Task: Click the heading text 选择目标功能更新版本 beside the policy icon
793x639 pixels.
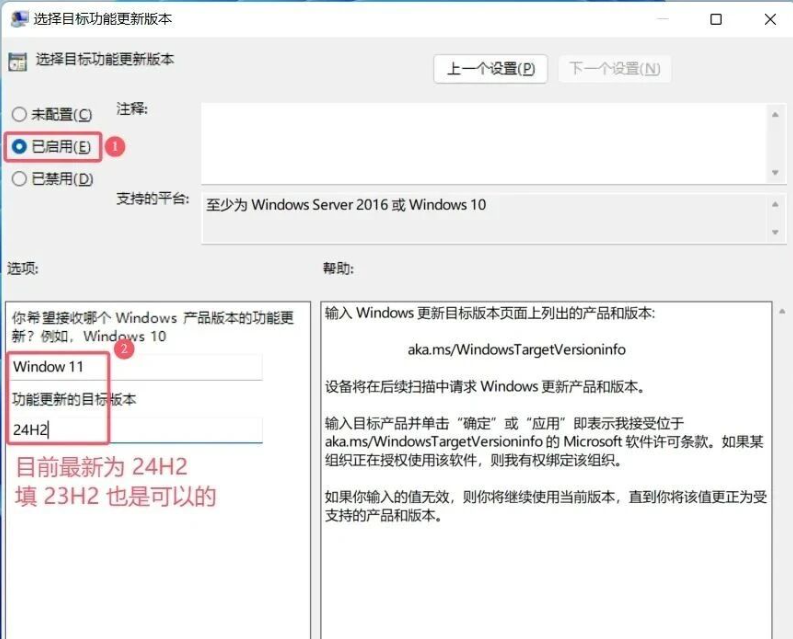Action: 105,59
